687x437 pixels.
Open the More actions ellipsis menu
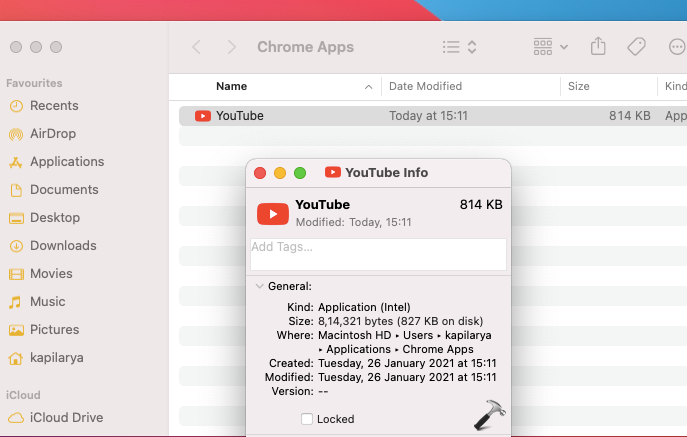pyautogui.click(x=677, y=46)
